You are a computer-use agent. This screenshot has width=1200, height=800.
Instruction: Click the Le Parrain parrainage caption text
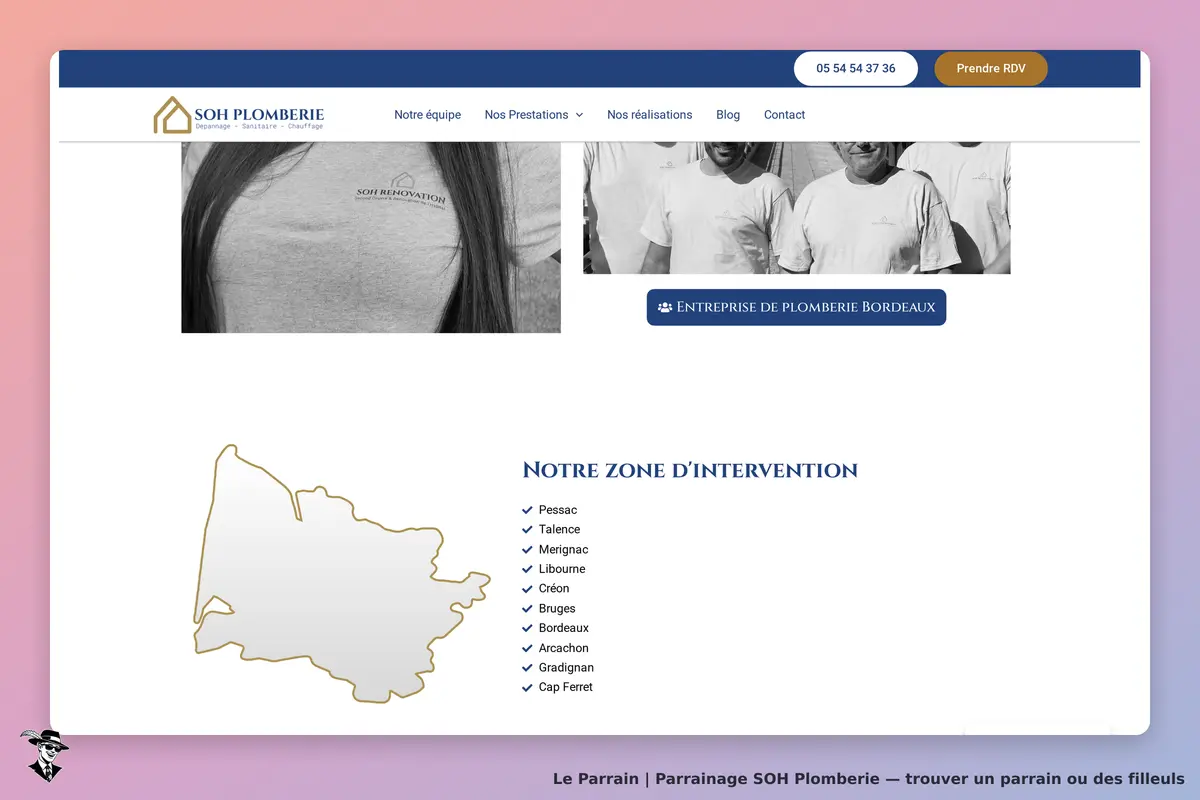pyautogui.click(x=869, y=779)
